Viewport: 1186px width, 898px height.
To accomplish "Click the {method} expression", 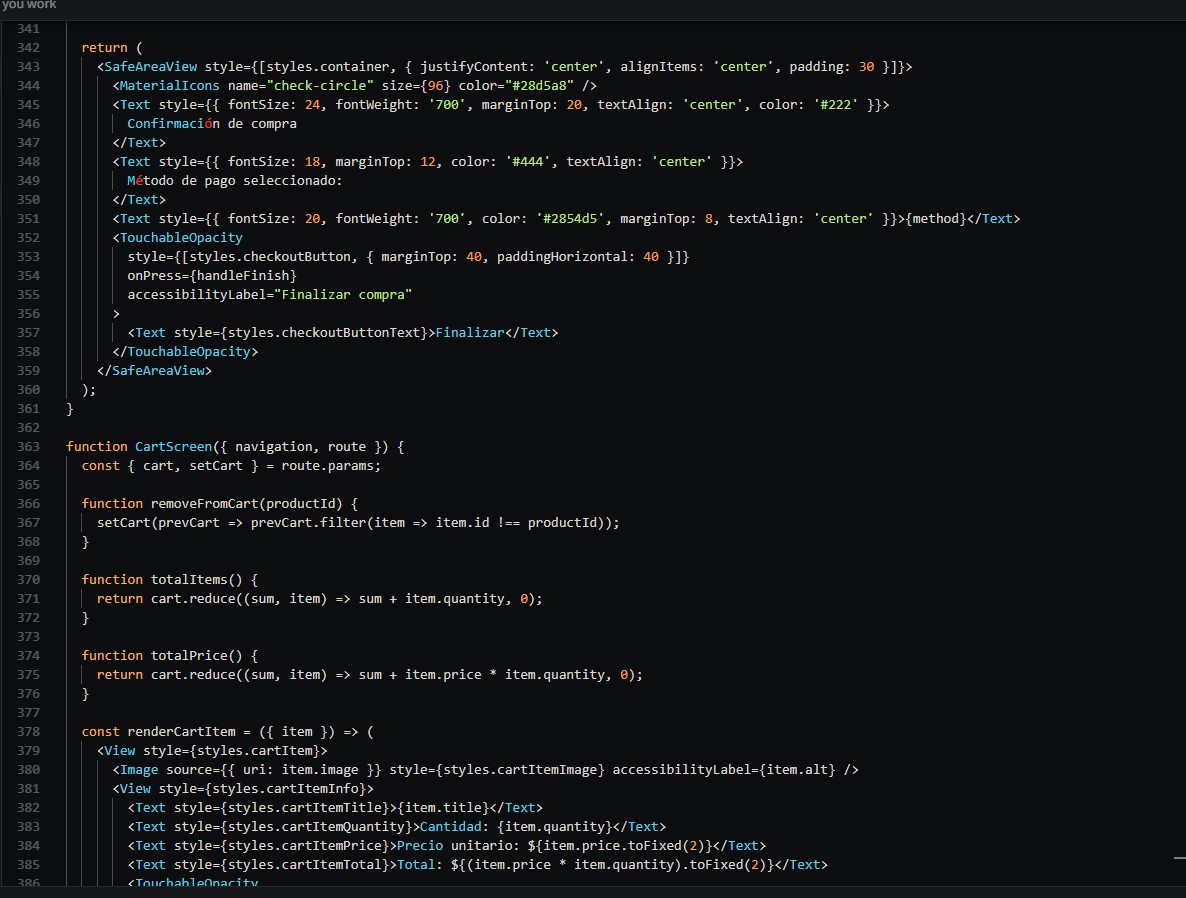I will click(x=936, y=219).
